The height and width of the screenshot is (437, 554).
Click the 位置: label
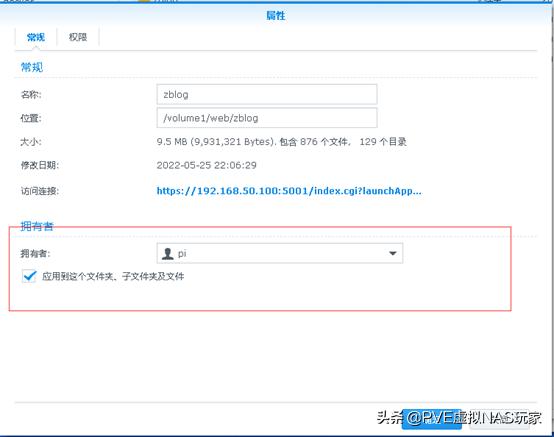point(31,118)
